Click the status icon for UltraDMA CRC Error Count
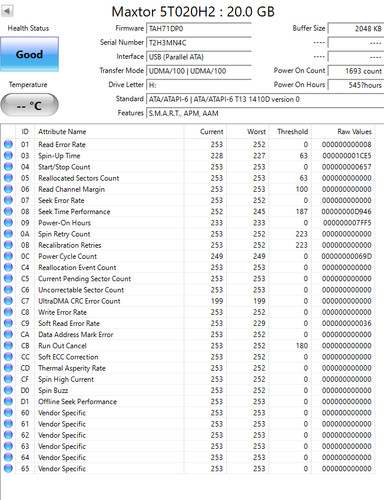This screenshot has width=384, height=500. tap(8, 301)
